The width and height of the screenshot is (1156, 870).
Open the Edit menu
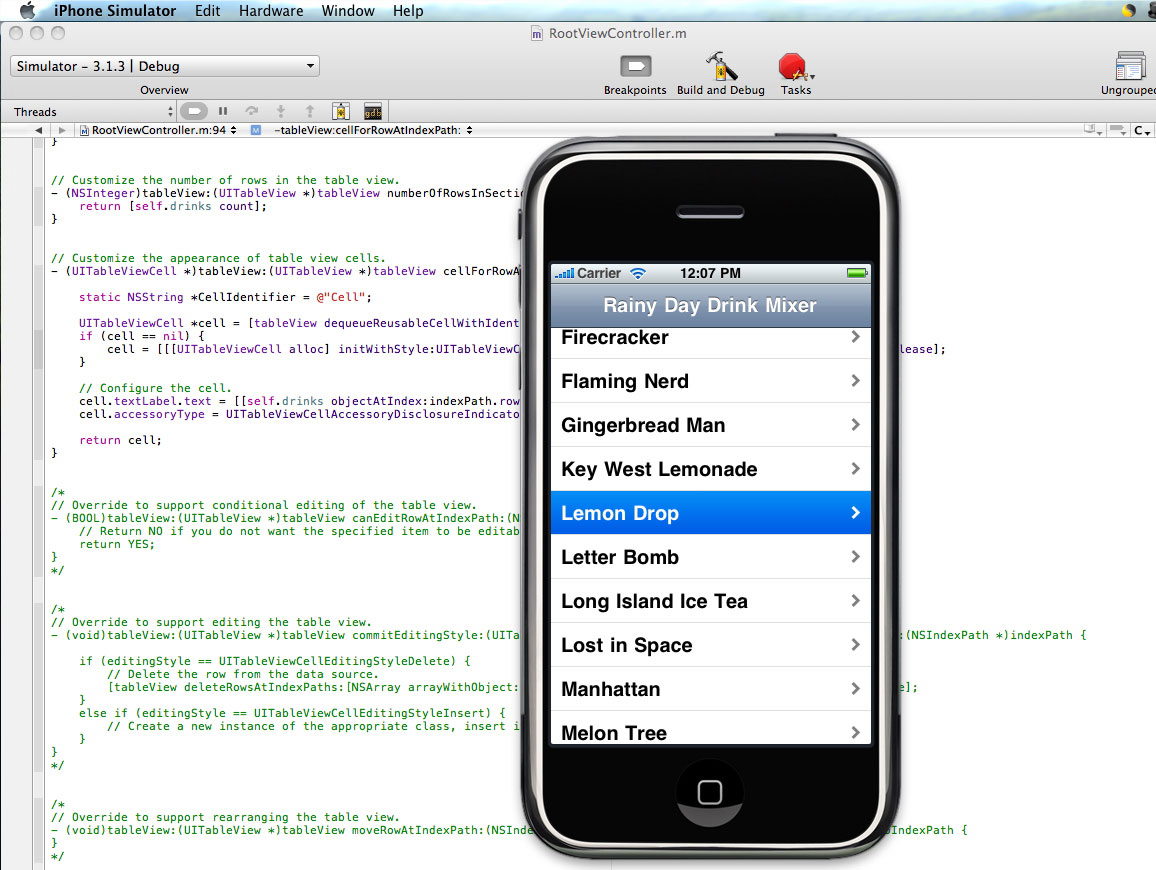[x=207, y=10]
